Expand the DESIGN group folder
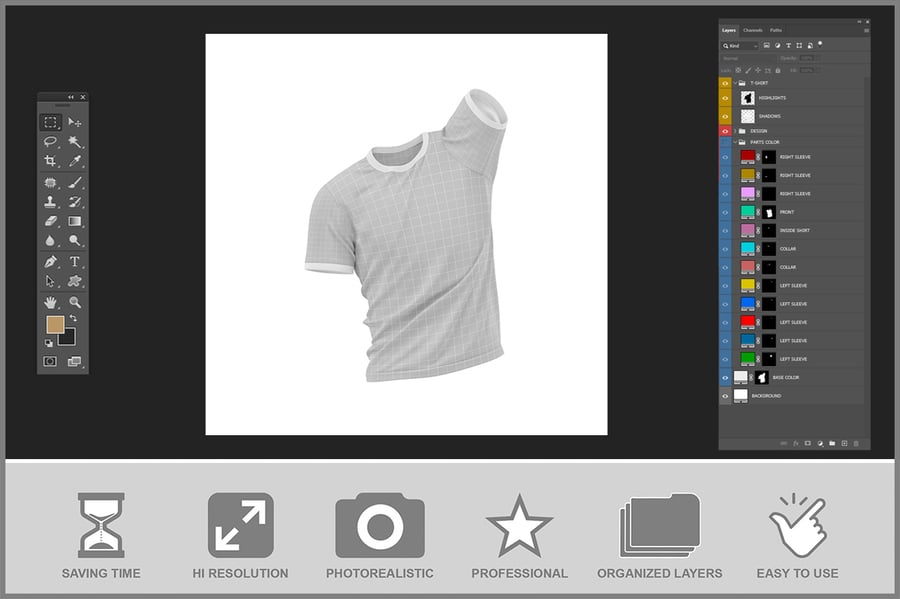This screenshot has width=900, height=599. click(735, 131)
